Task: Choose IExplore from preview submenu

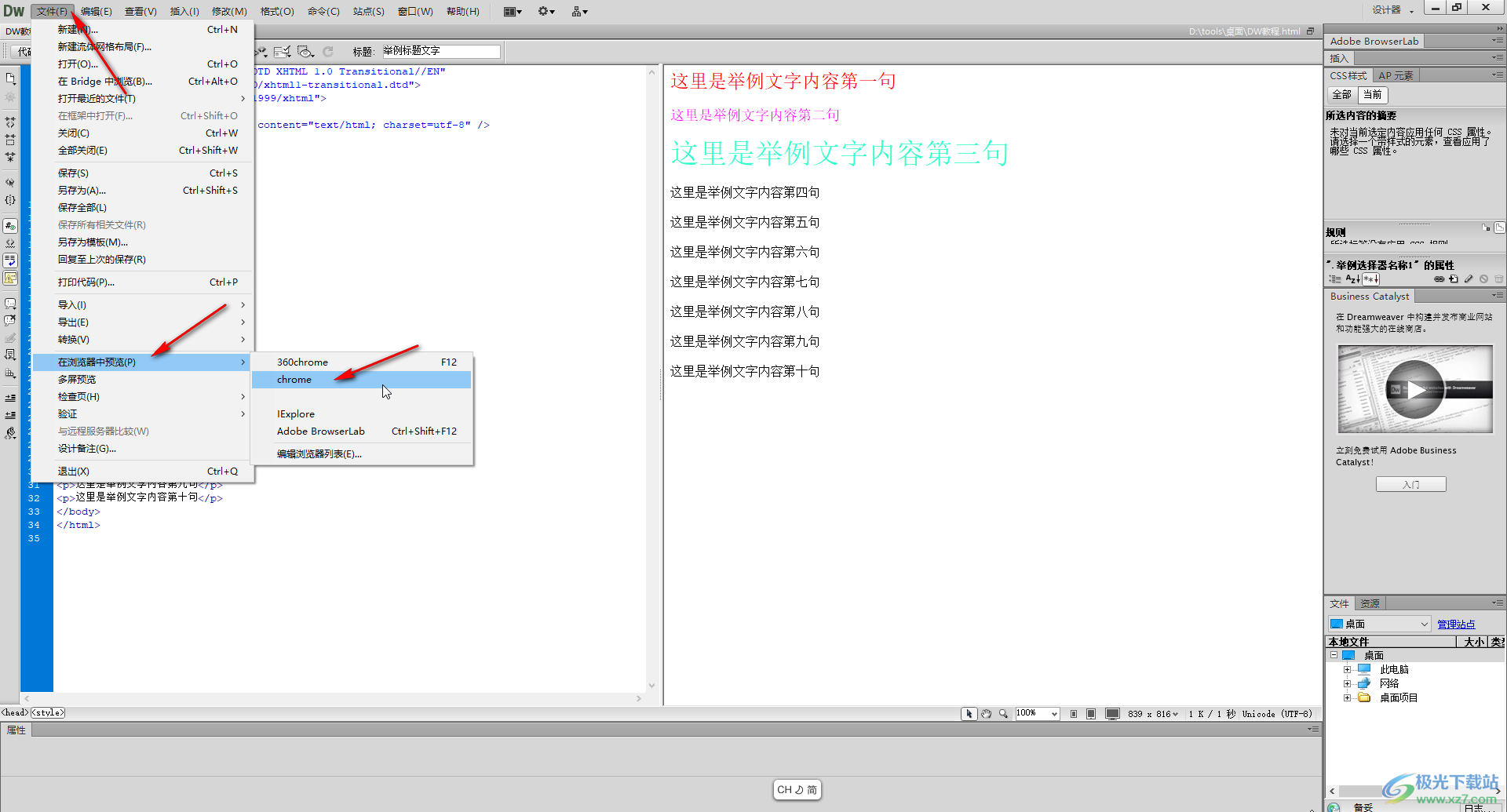Action: [x=362, y=414]
